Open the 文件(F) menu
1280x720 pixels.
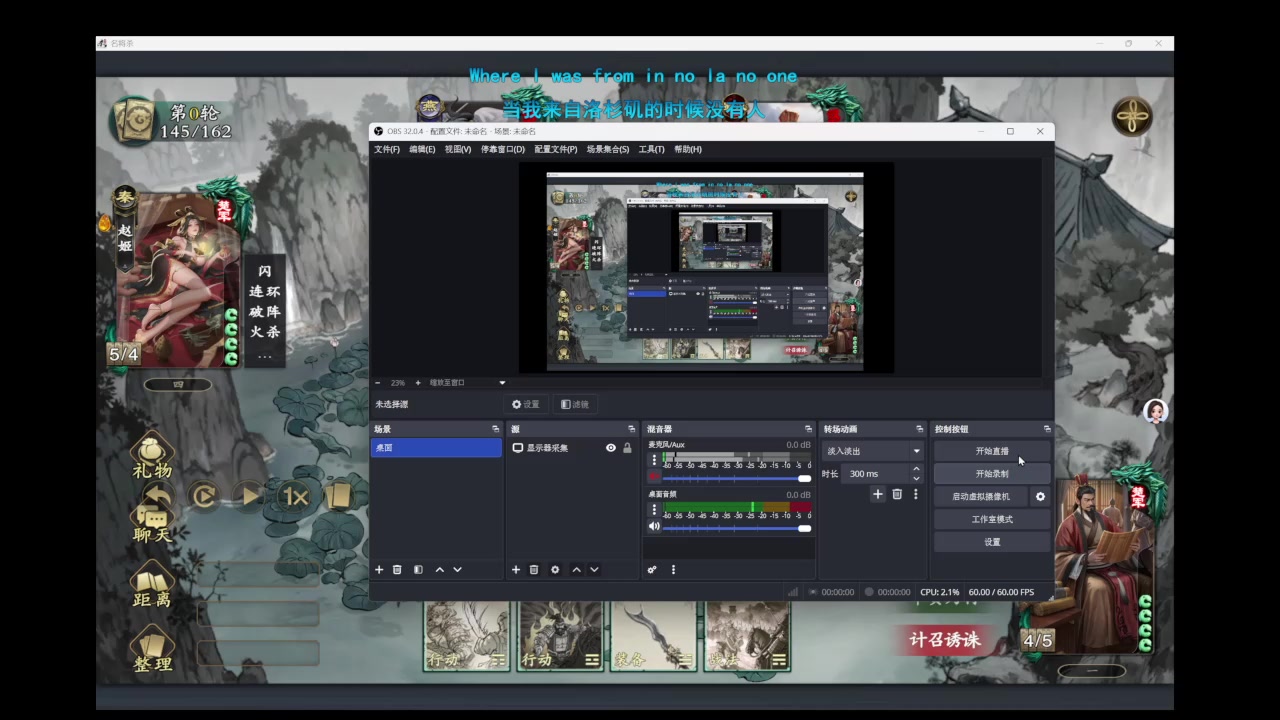pos(387,149)
